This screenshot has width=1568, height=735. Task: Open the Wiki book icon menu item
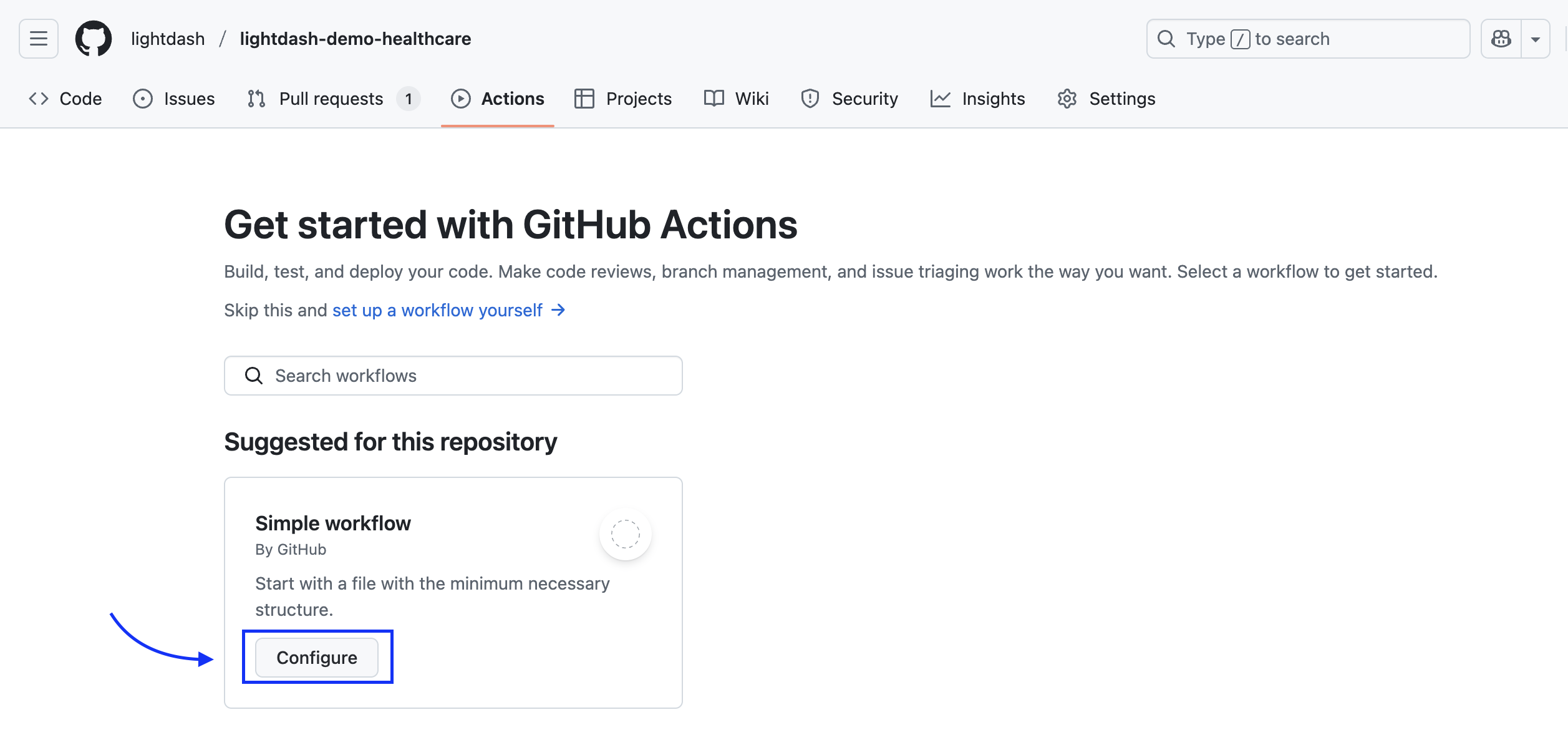(x=713, y=98)
